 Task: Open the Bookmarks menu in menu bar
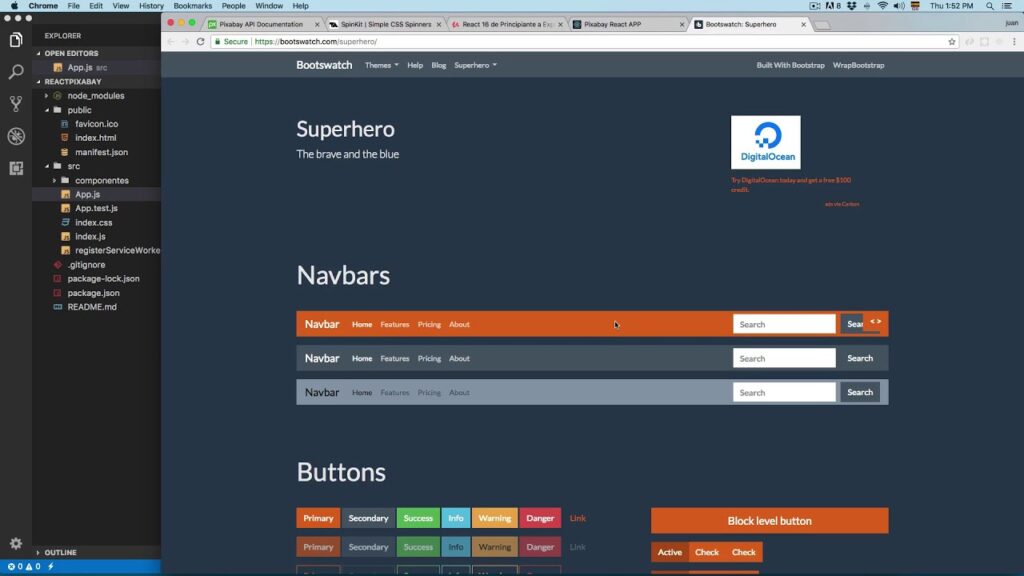tap(192, 6)
